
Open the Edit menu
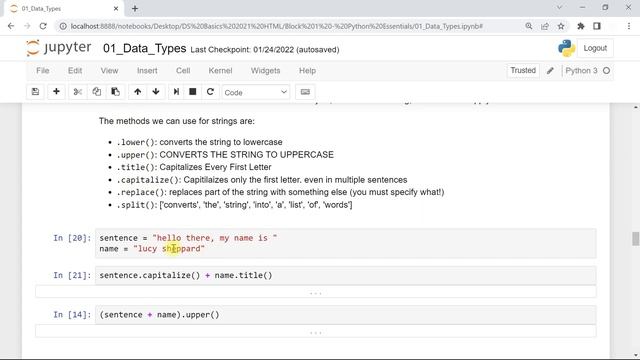[75, 71]
